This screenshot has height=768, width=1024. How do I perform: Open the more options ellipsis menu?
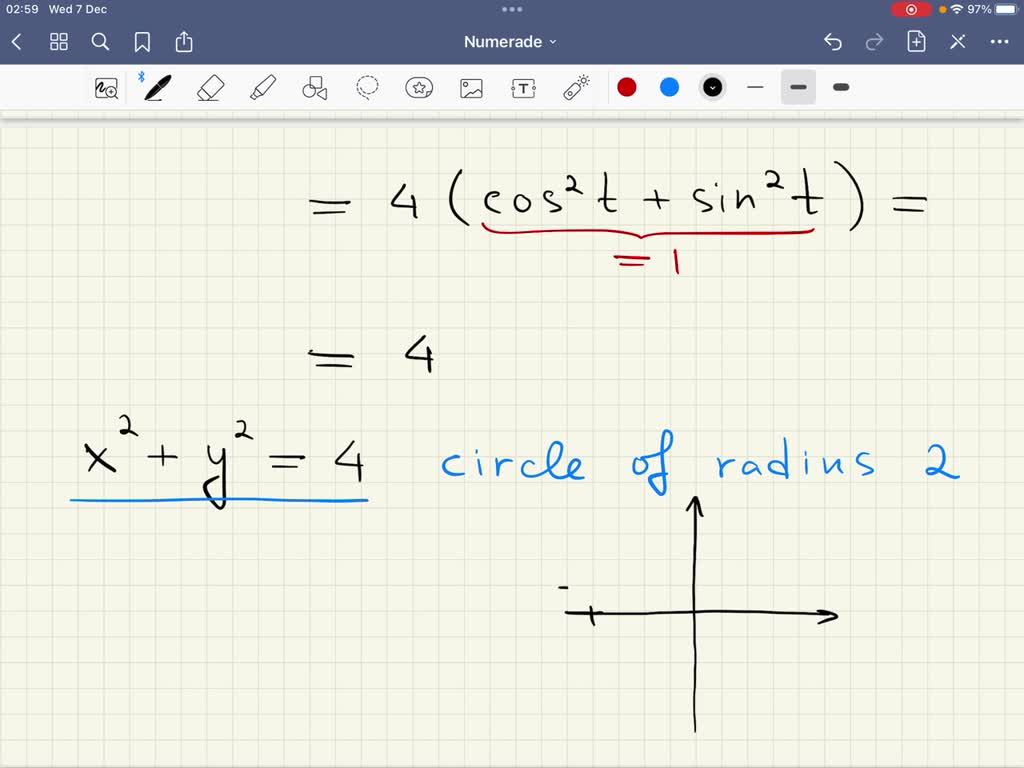pos(999,41)
